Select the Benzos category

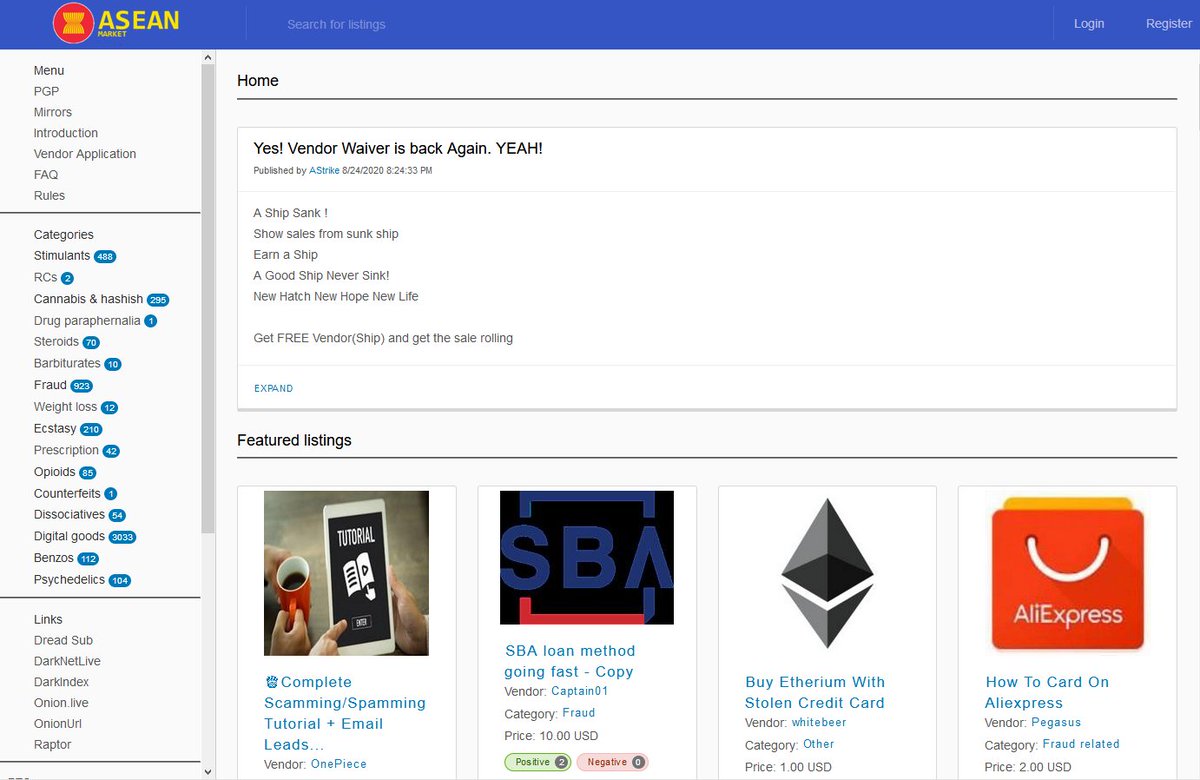53,558
